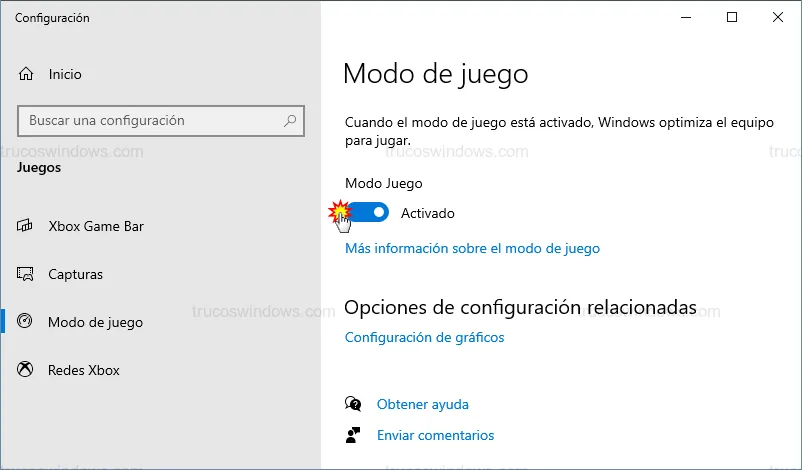Screen dimensions: 802x470
Task: Follow the Obtener ayuda link
Action: click(422, 404)
